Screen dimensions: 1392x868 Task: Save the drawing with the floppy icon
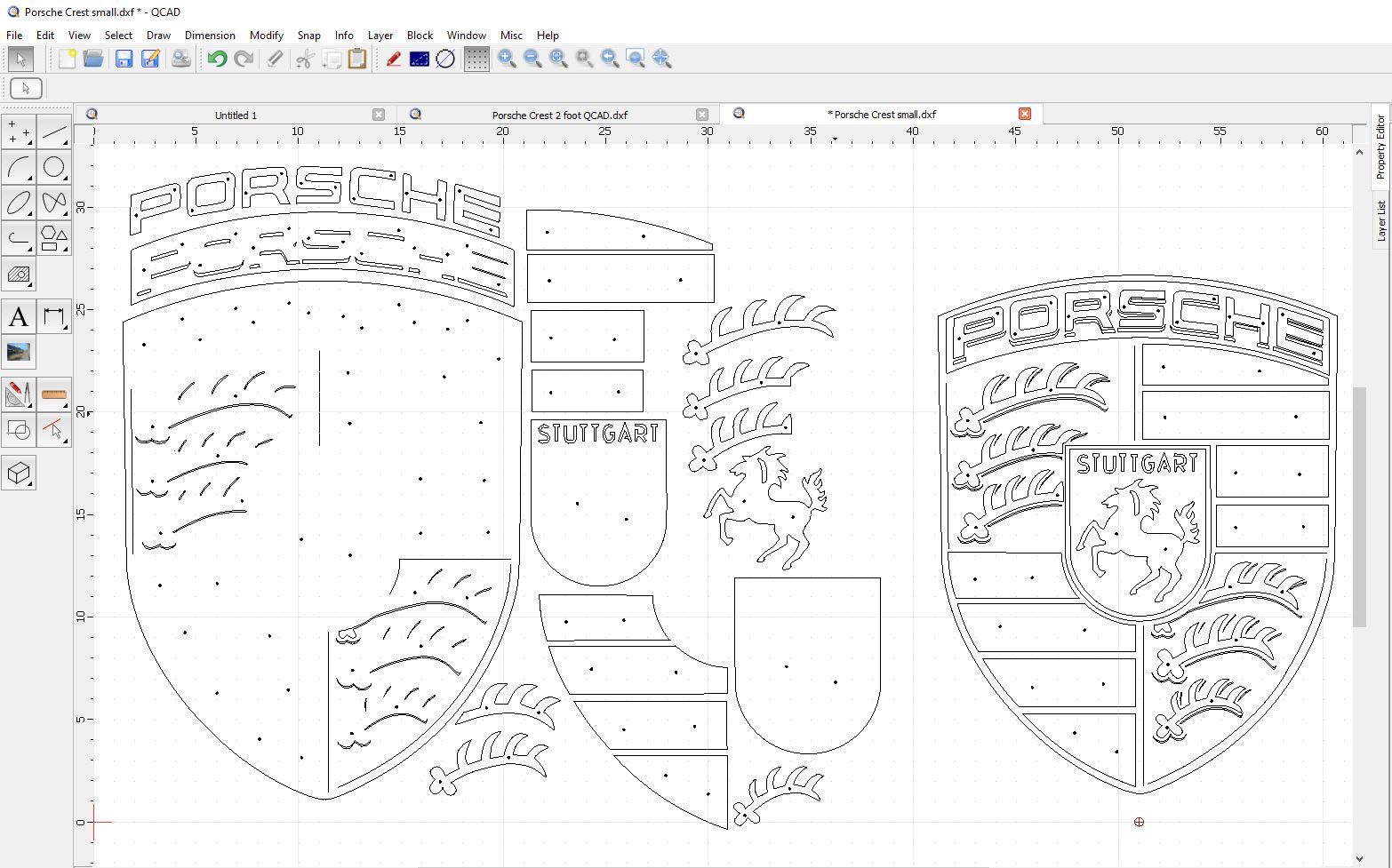124,60
